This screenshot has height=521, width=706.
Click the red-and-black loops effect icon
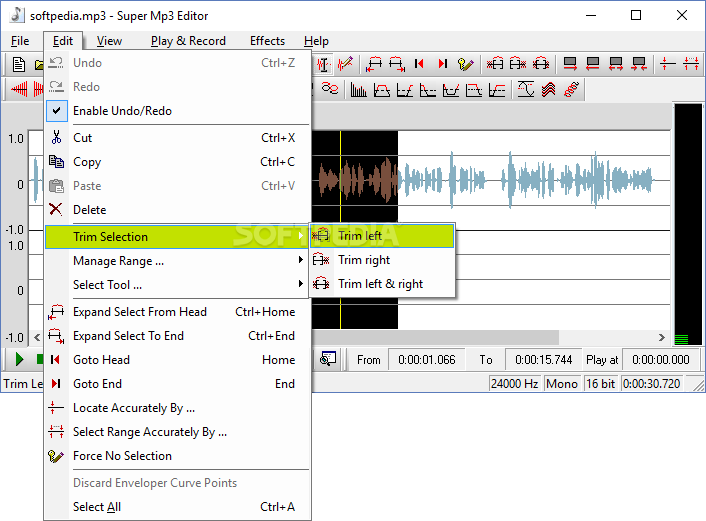pyautogui.click(x=330, y=89)
